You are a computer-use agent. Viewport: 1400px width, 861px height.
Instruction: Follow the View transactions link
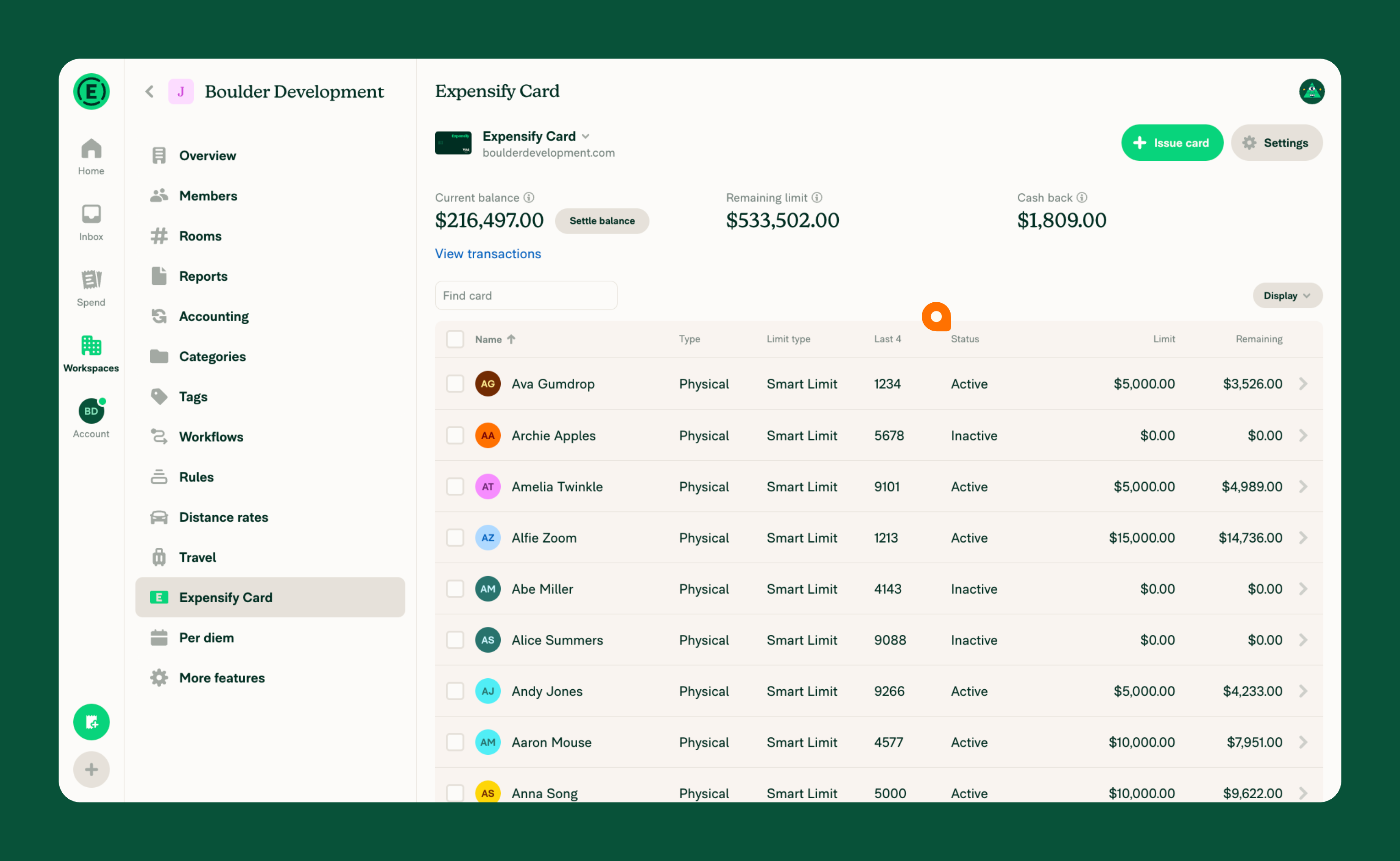487,254
